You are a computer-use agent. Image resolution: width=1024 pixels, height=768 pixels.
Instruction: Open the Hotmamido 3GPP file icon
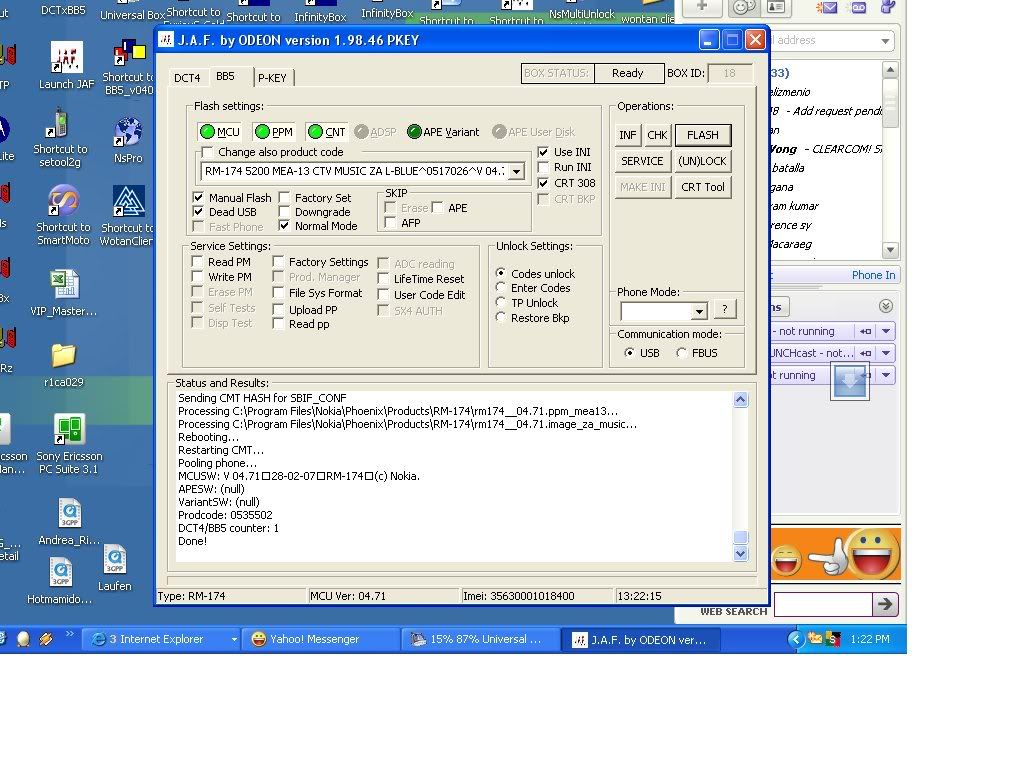click(60, 581)
